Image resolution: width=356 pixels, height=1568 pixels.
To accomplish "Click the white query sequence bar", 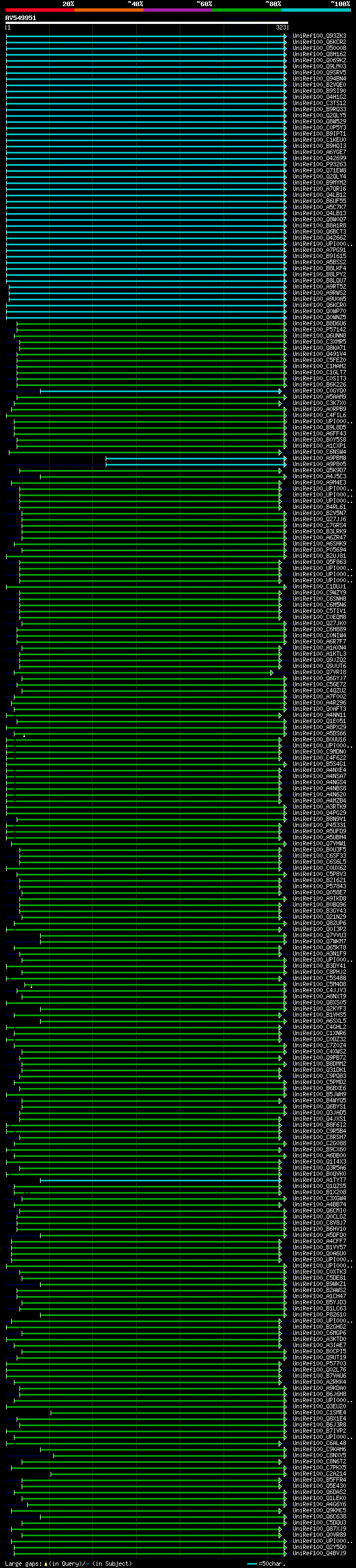I will click(147, 22).
